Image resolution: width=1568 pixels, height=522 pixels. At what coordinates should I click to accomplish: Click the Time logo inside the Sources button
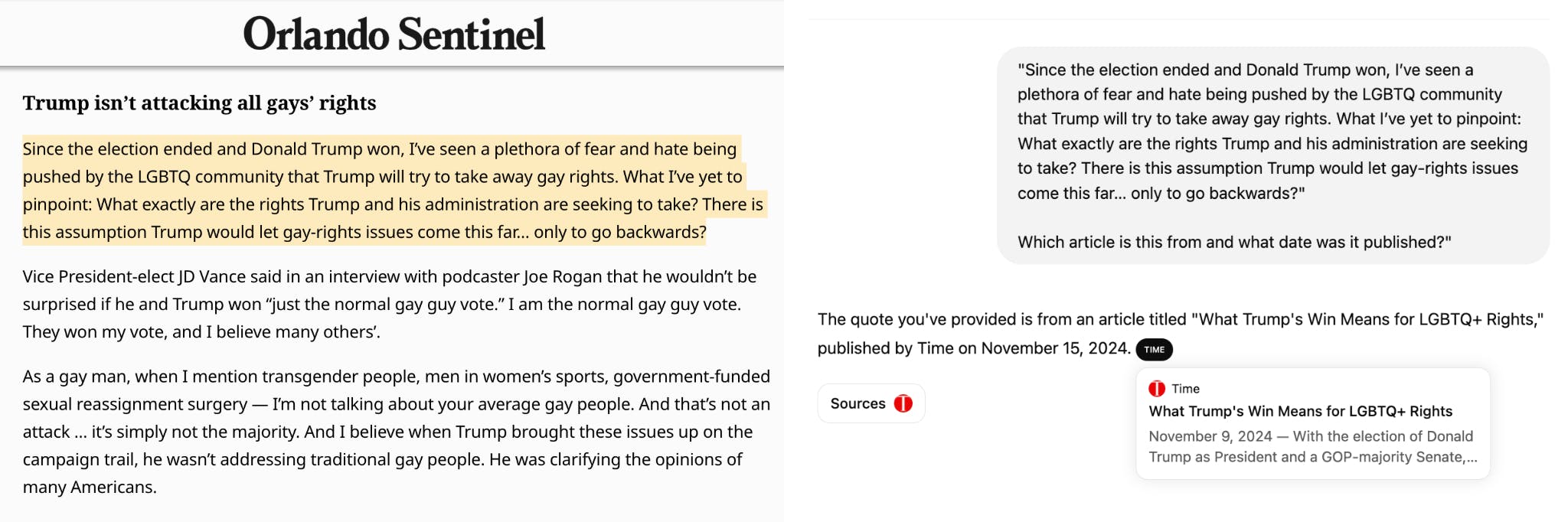tap(903, 403)
